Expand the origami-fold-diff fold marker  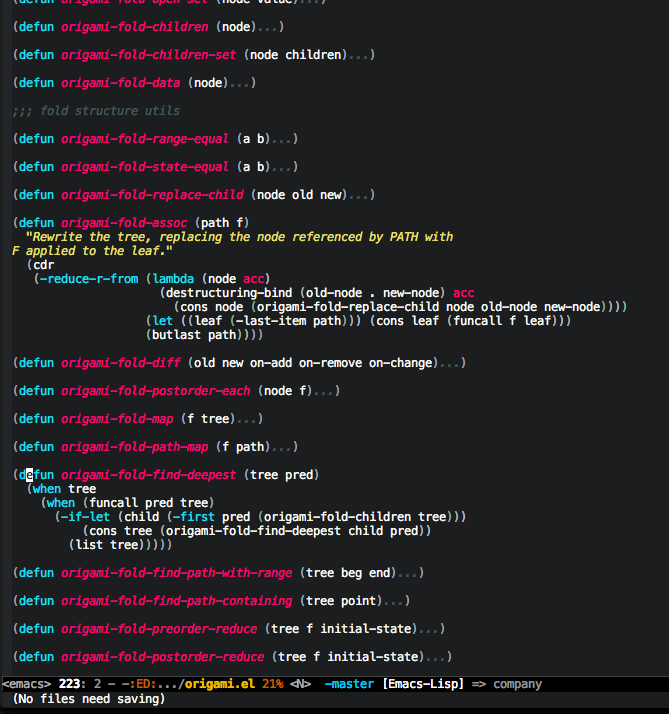pyautogui.click(x=451, y=365)
